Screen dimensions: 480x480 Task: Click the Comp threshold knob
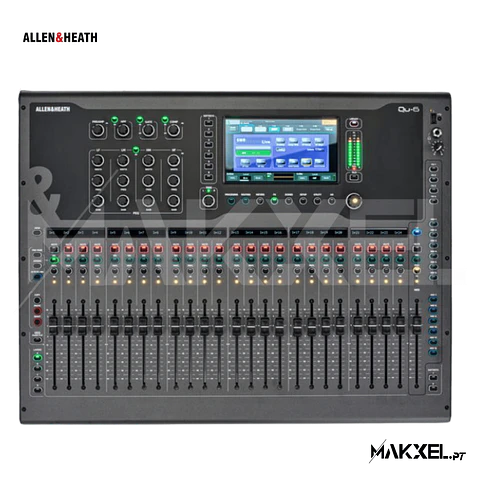point(173,130)
